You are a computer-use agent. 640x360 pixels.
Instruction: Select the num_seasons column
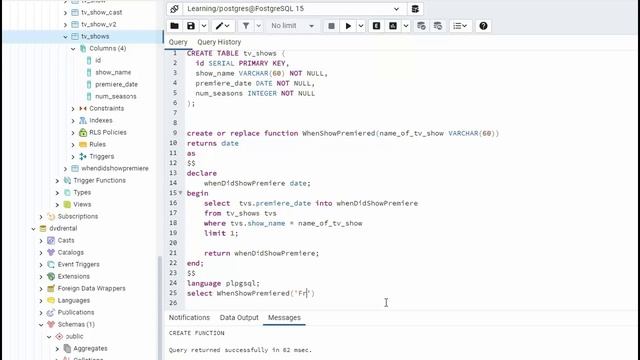click(x=116, y=96)
